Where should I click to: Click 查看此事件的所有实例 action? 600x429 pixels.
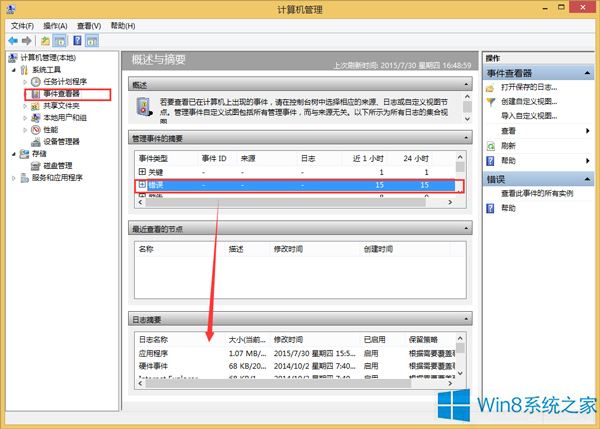click(537, 194)
